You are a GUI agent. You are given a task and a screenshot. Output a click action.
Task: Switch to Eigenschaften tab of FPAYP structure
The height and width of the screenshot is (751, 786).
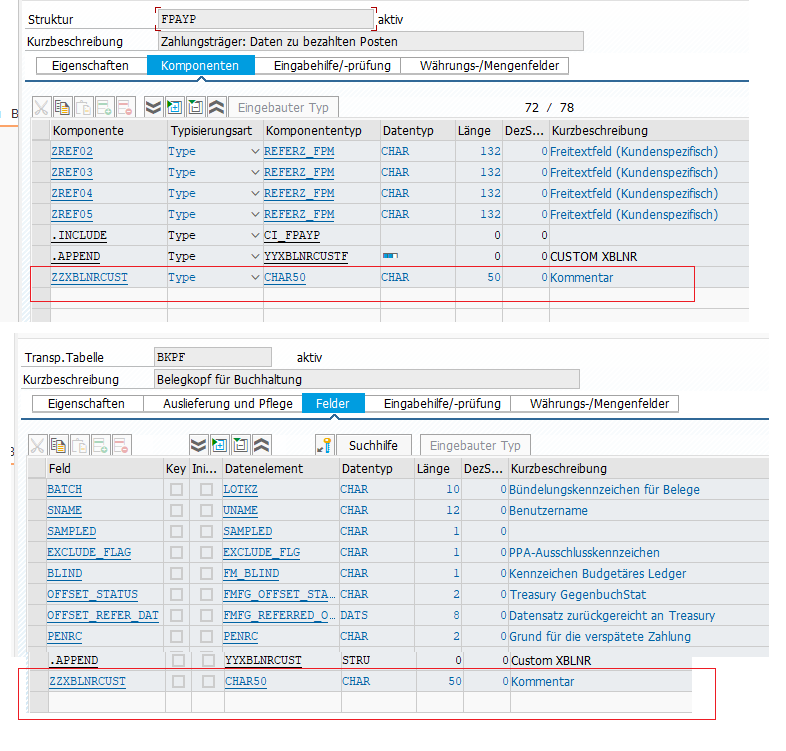point(90,66)
